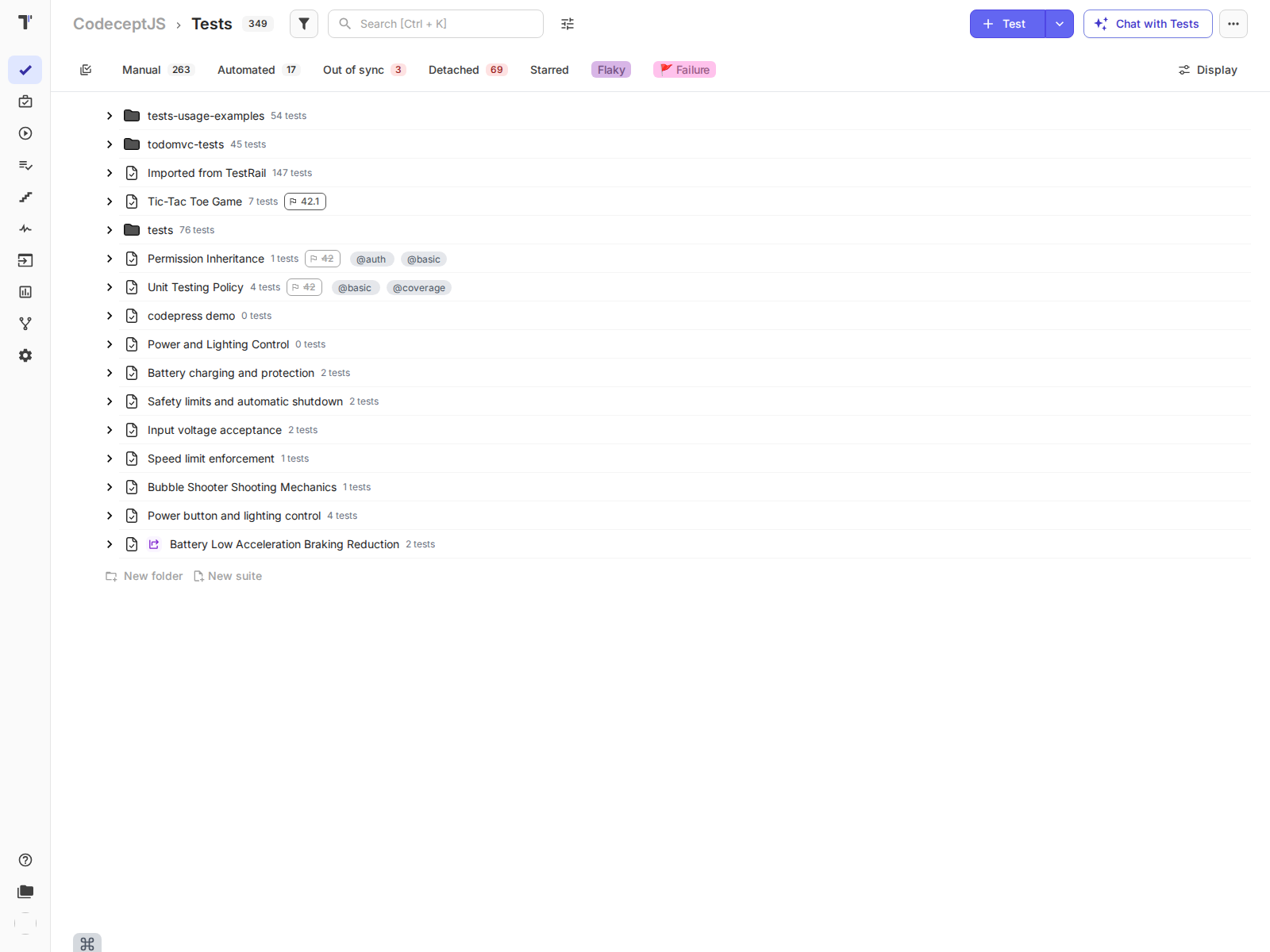The image size is (1270, 952).
Task: Open the three-dots more options menu
Action: [1233, 24]
